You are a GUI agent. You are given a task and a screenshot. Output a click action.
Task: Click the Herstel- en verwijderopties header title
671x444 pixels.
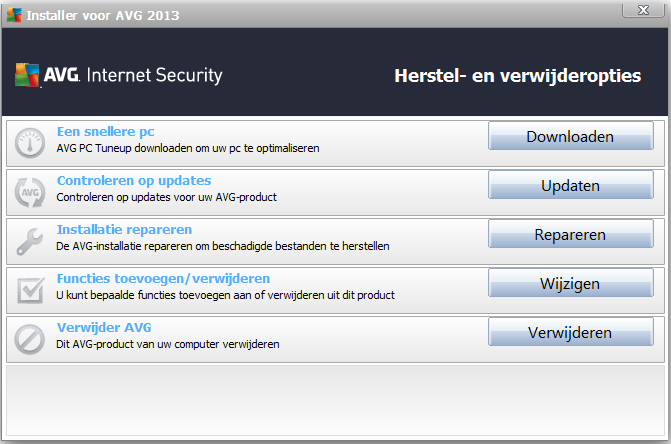tap(517, 76)
